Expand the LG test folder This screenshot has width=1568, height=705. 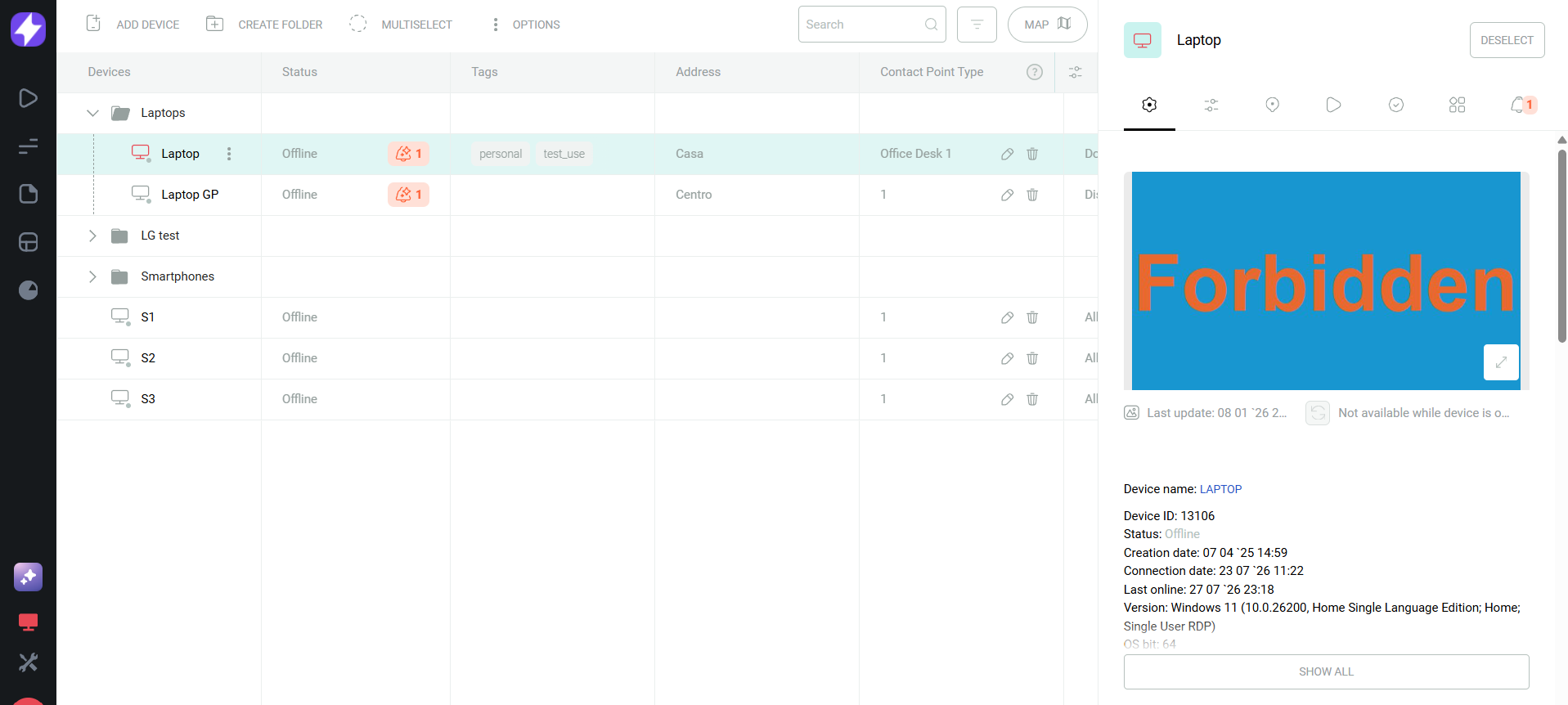[x=92, y=236]
